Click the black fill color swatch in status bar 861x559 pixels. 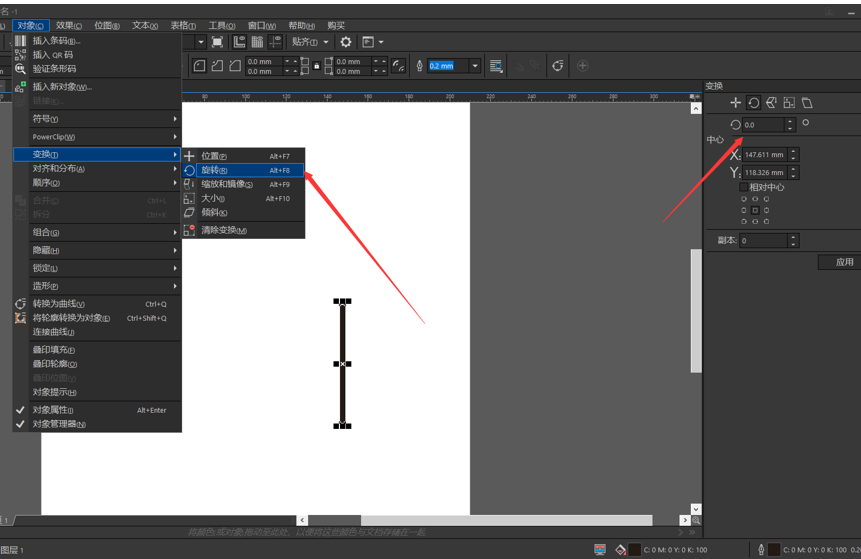point(635,550)
